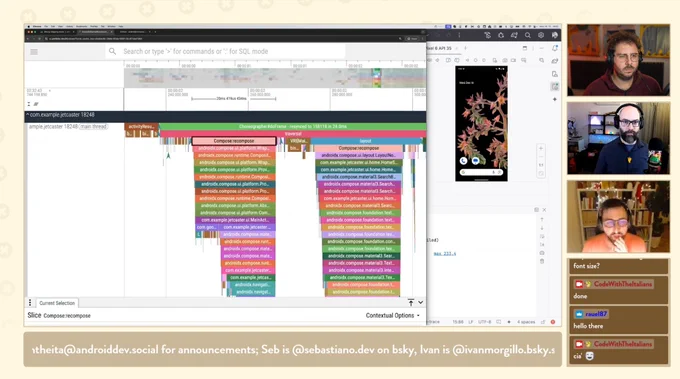Click '4 spaces' indent setting in status bar
This screenshot has width=680, height=379.
[526, 322]
